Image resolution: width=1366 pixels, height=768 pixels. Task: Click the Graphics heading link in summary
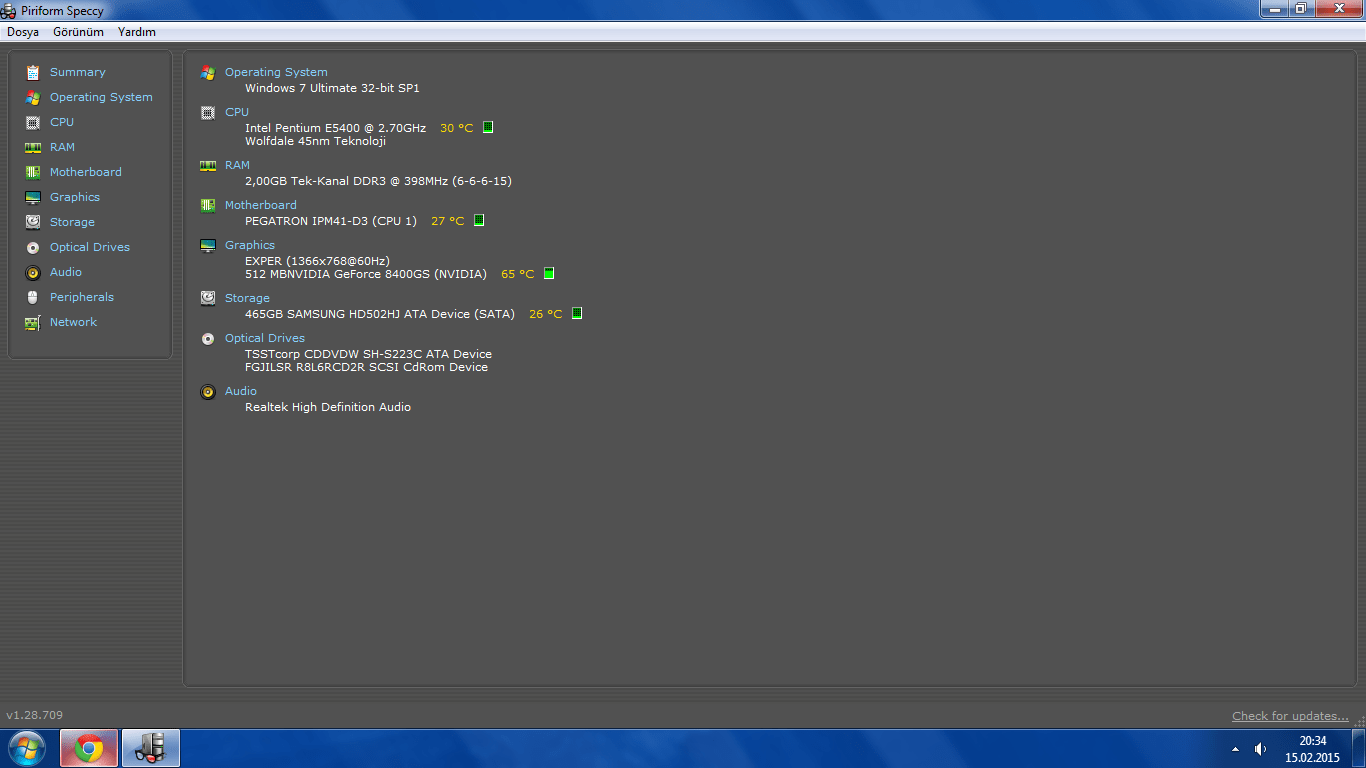250,245
